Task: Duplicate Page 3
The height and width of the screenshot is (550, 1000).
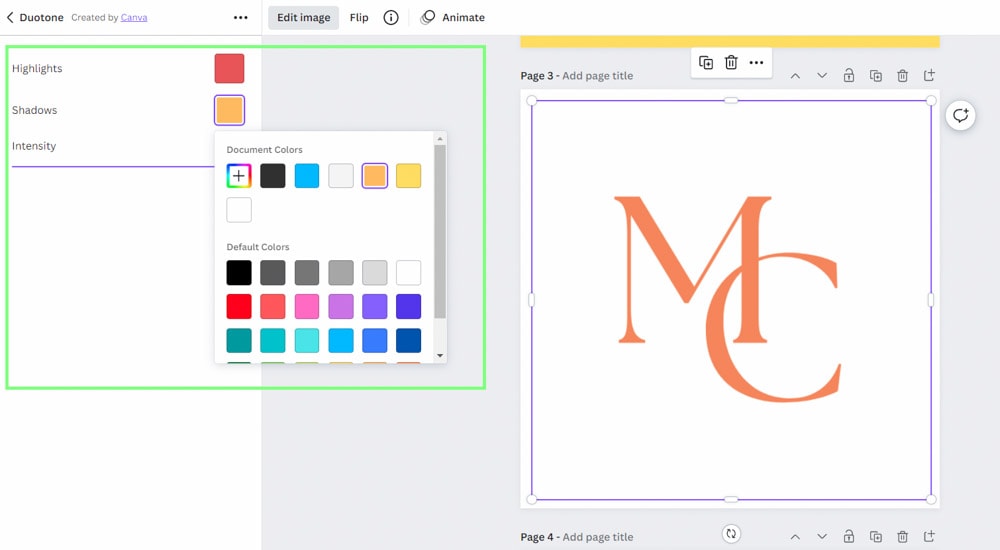Action: click(x=876, y=76)
